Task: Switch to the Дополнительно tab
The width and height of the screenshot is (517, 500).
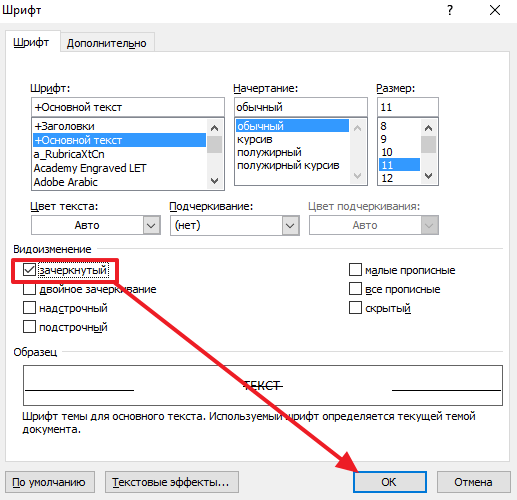Action: pos(107,43)
